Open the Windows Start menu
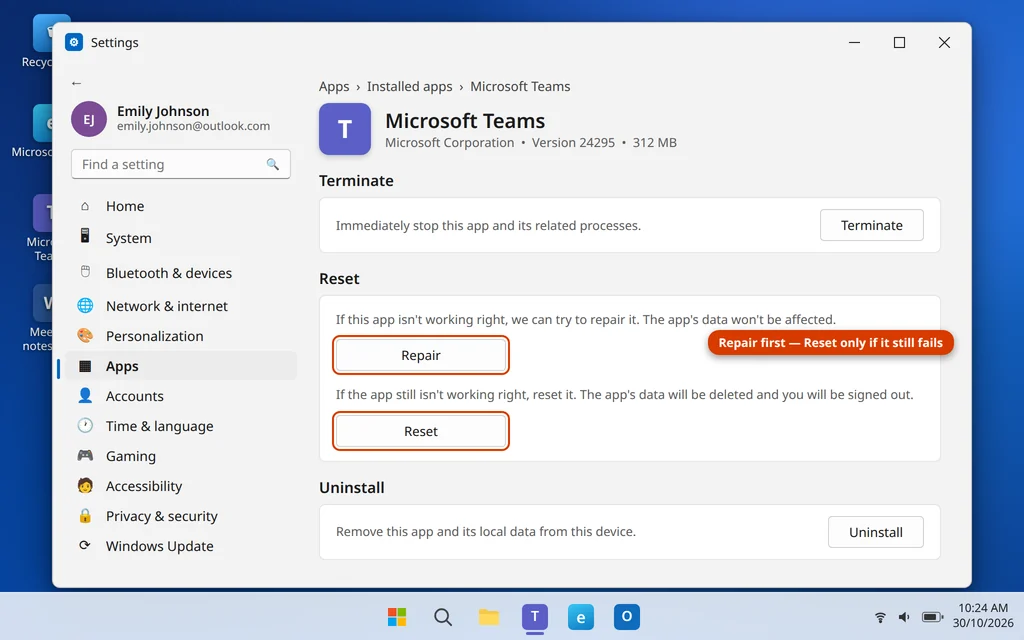This screenshot has height=640, width=1024. tap(397, 616)
